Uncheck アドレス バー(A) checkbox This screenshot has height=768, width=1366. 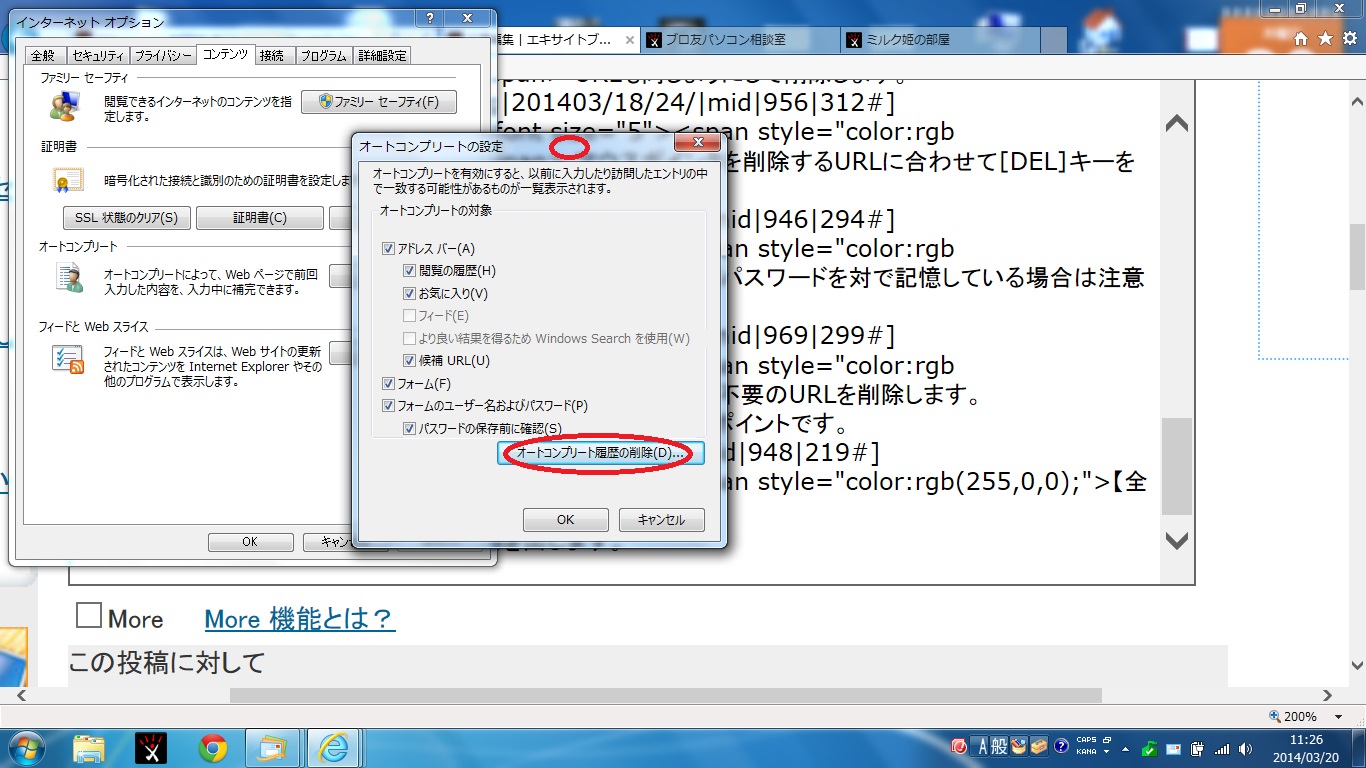[389, 248]
